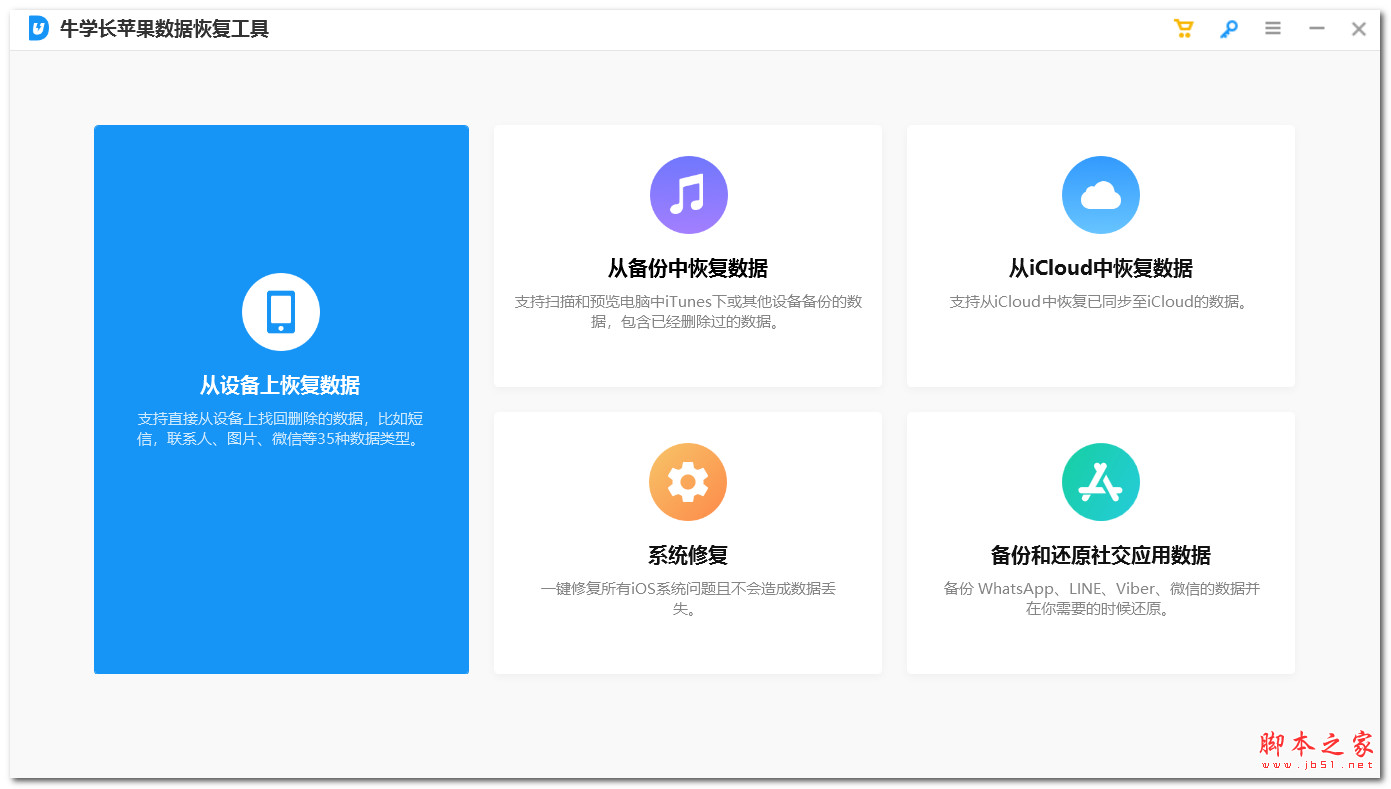Screen dimensions: 1391x789
Task: Click the music note backup recovery icon
Action: click(688, 195)
